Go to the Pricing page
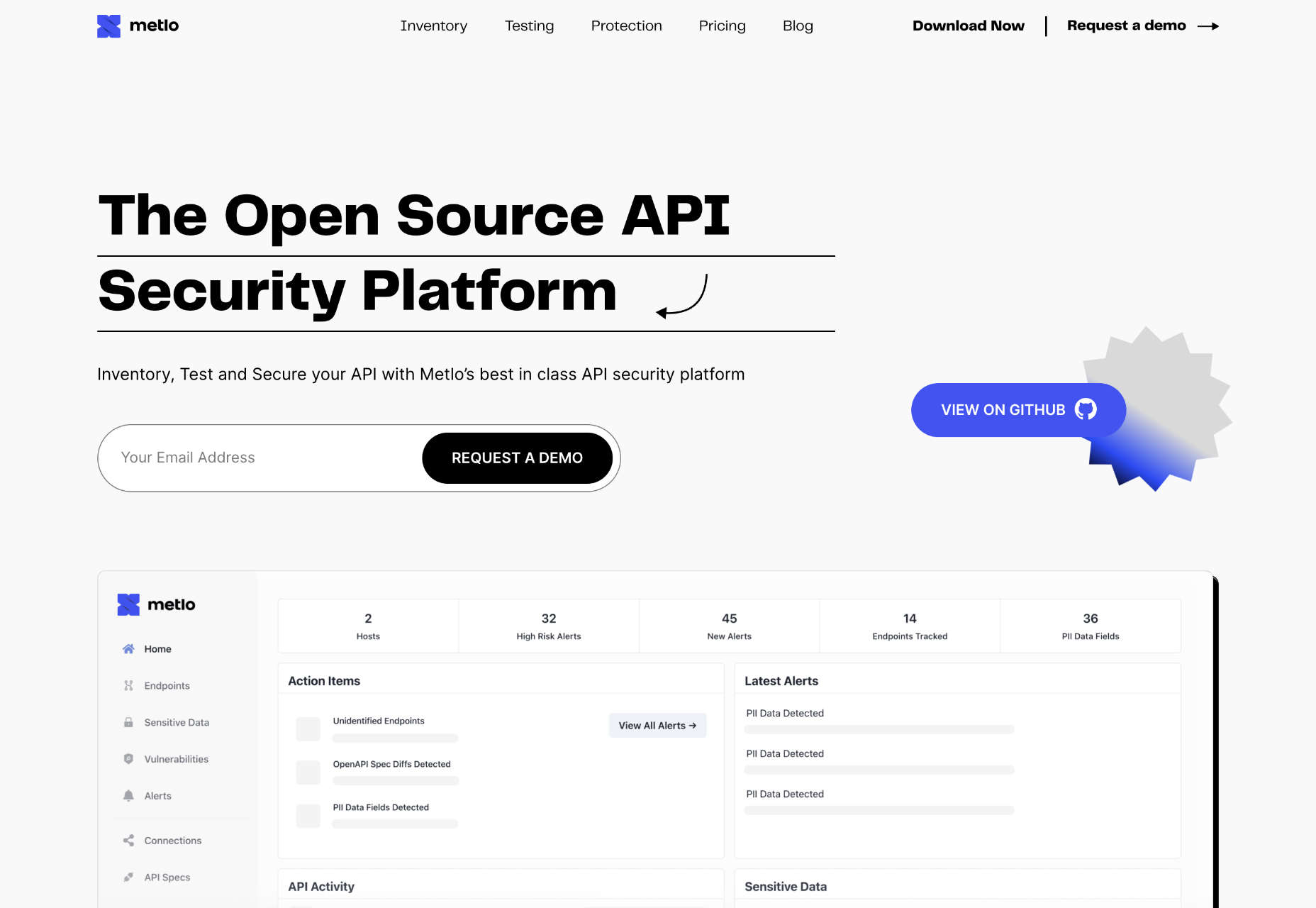 (x=723, y=26)
